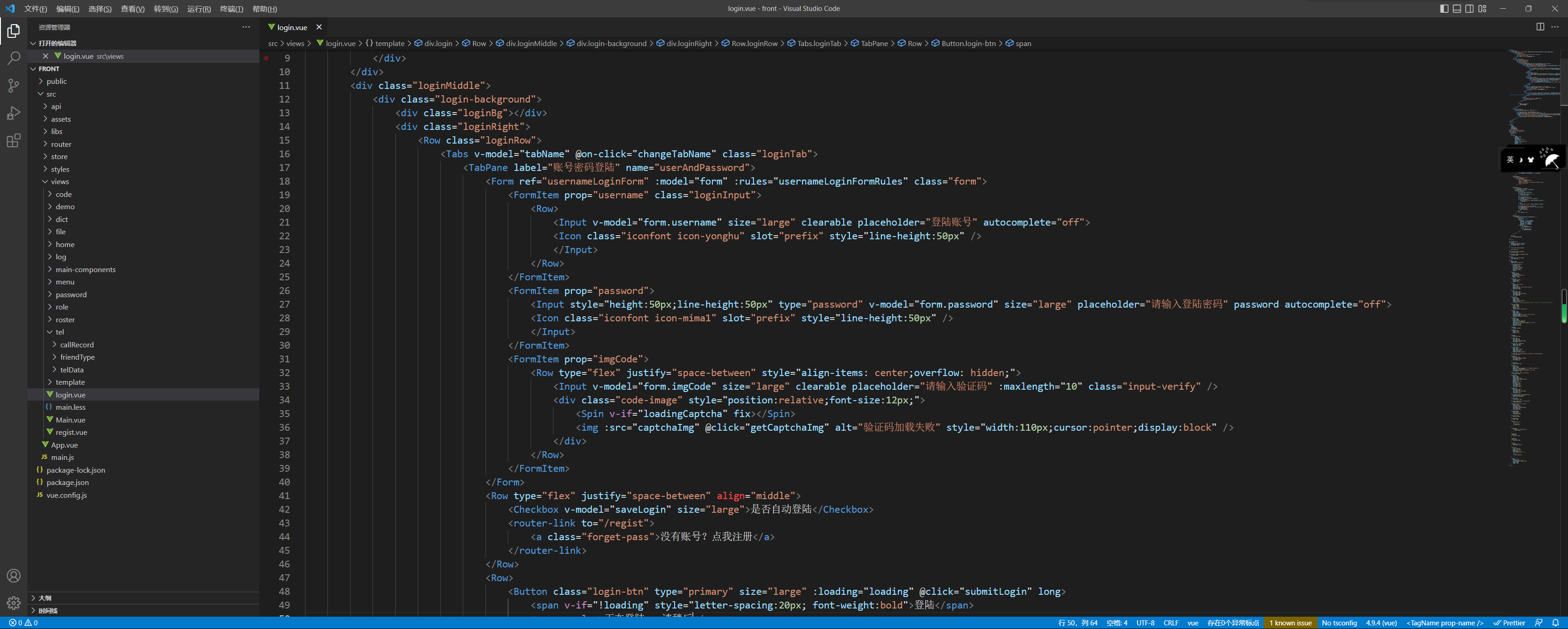Click the Accounts icon

coord(13,575)
